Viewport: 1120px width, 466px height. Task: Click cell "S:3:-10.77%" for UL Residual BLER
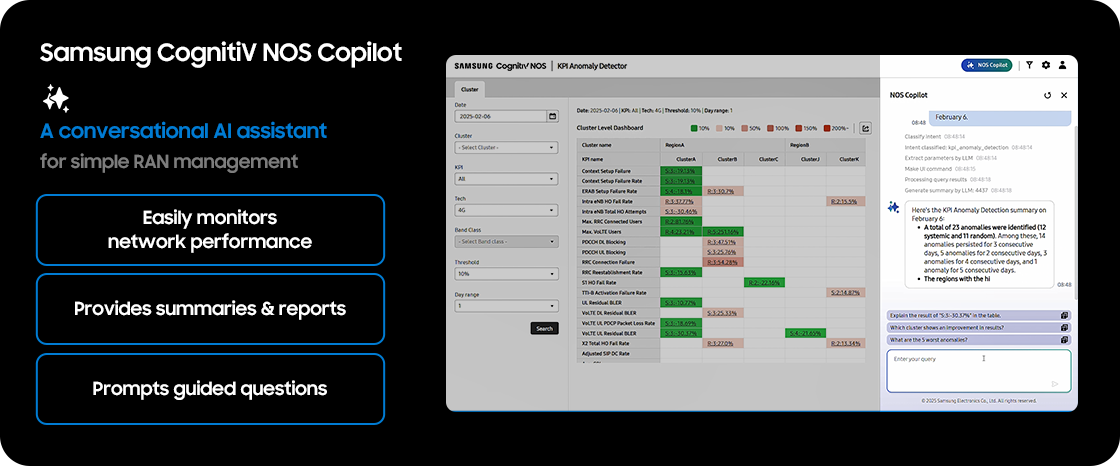point(681,302)
